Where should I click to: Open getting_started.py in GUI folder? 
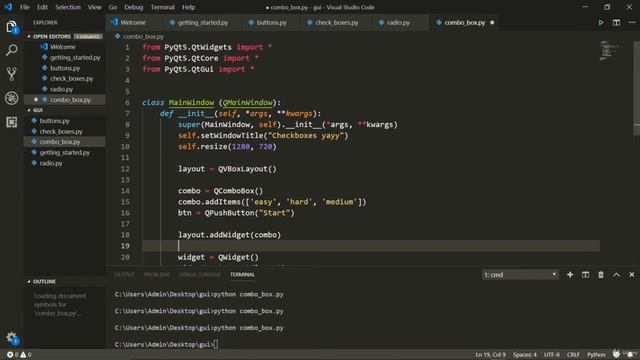point(65,152)
